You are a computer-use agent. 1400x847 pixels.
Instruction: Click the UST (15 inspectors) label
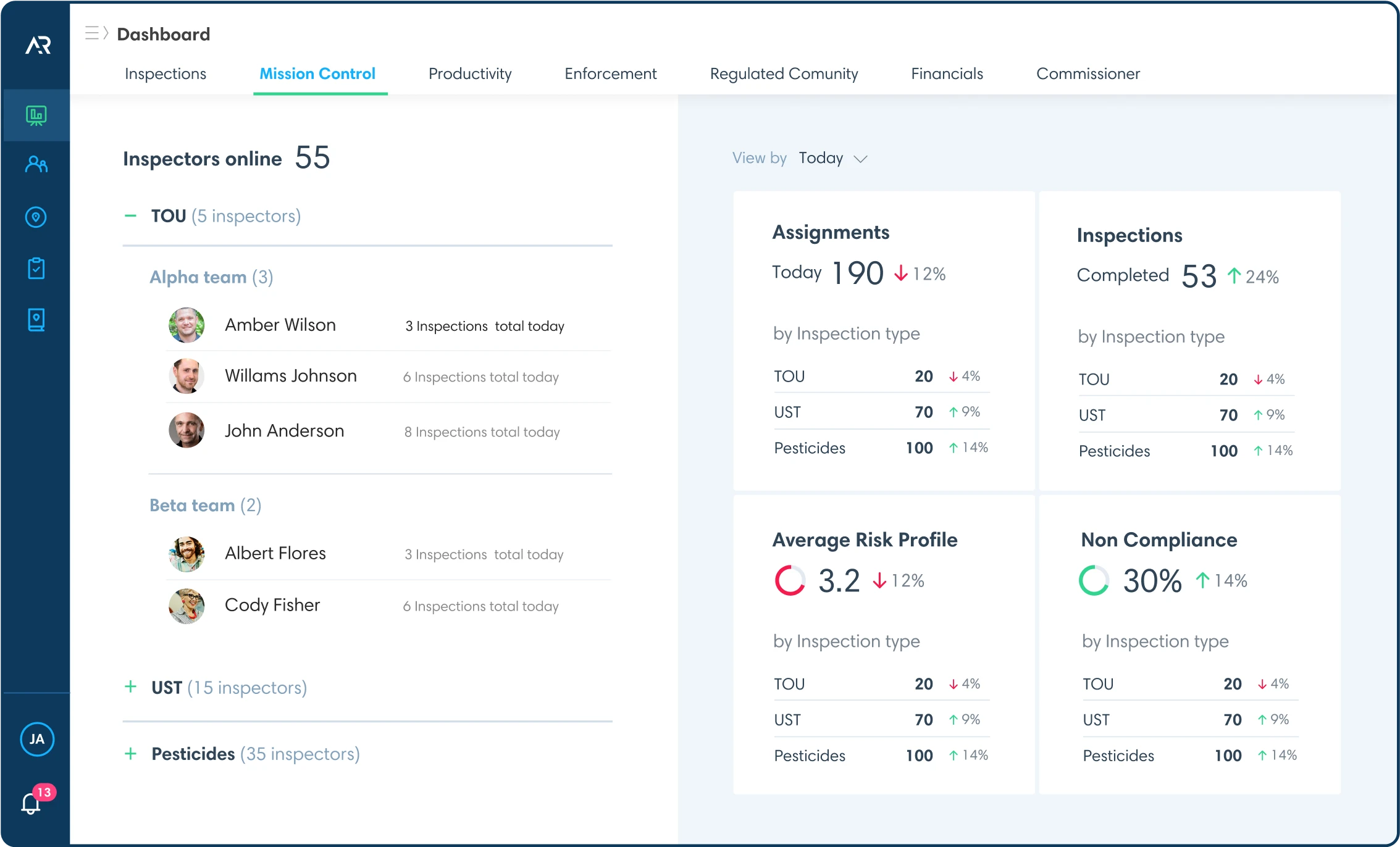229,688
